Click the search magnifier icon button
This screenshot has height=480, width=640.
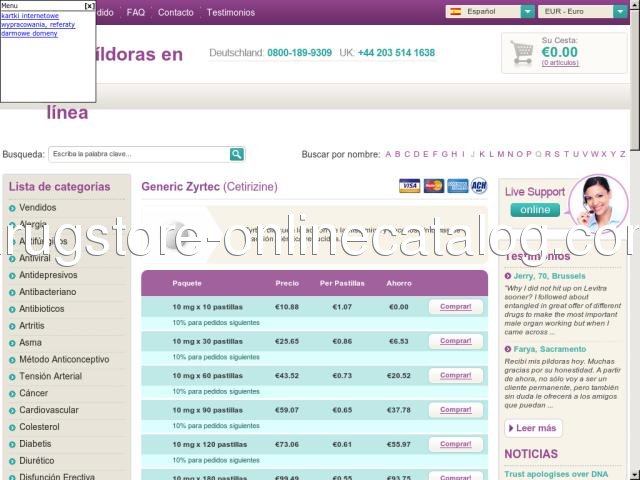237,154
